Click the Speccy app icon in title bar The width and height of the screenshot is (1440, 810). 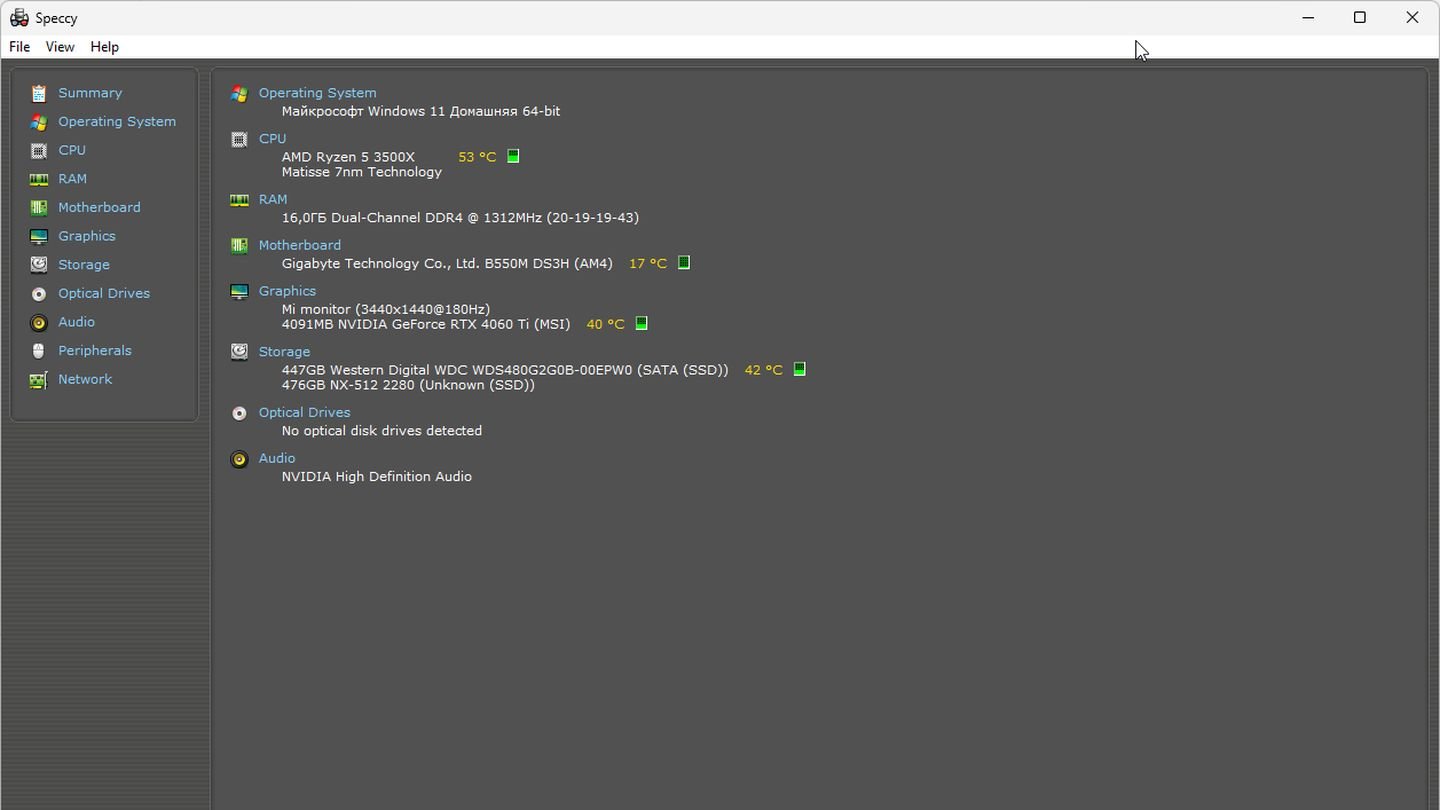pos(19,18)
